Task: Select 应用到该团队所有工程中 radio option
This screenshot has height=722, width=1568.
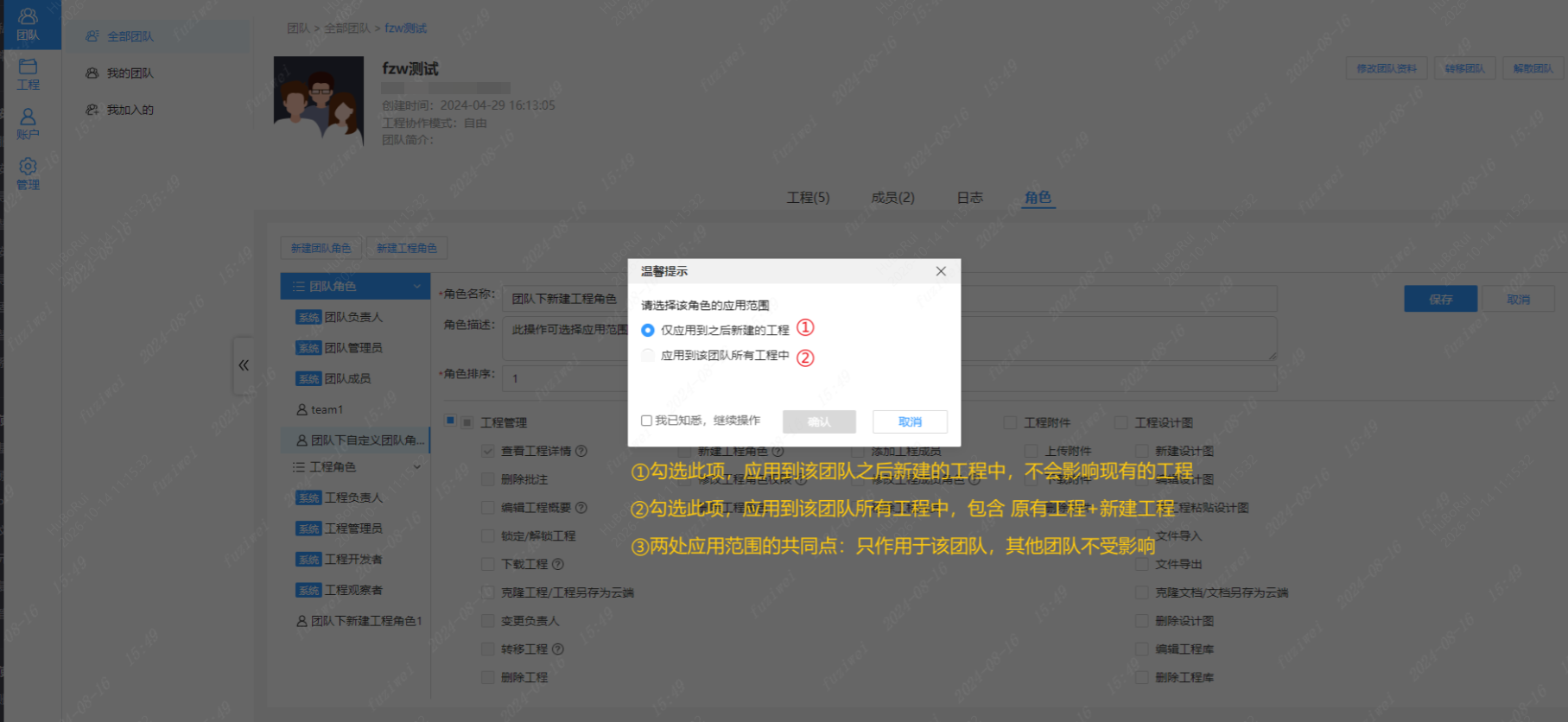Action: point(648,355)
